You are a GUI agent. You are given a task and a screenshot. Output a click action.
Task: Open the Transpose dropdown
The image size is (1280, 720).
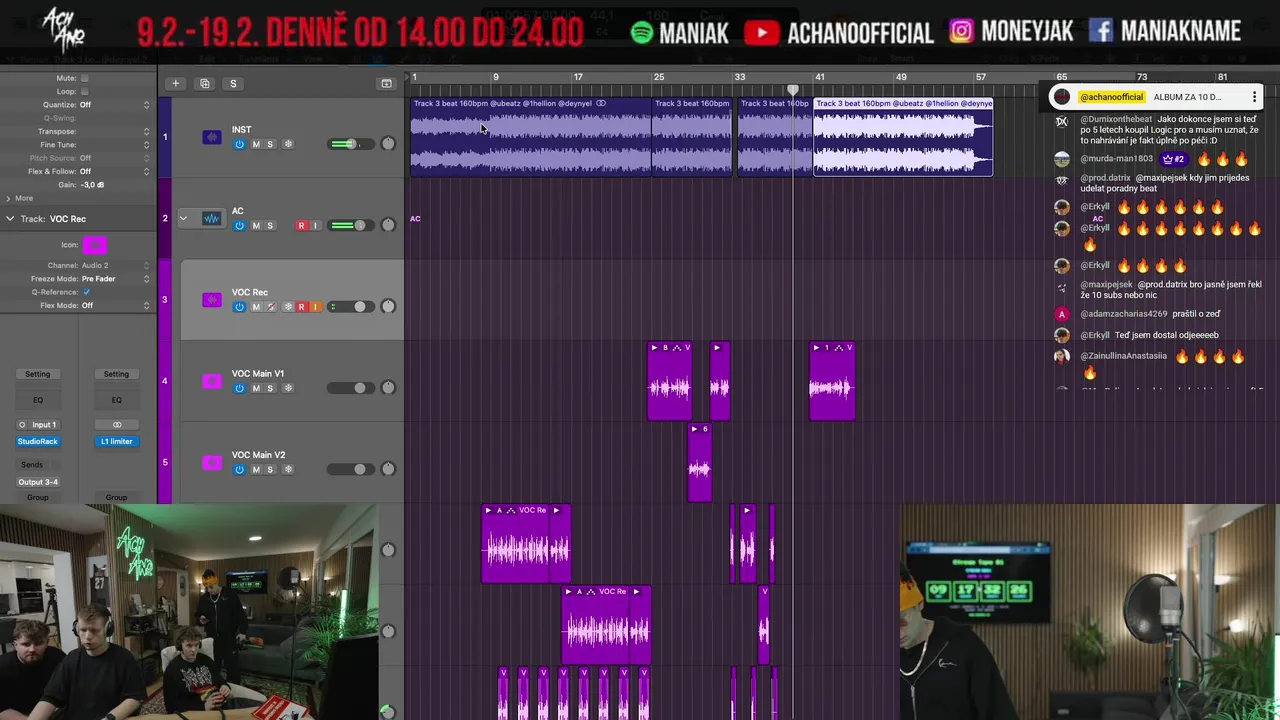[114, 131]
